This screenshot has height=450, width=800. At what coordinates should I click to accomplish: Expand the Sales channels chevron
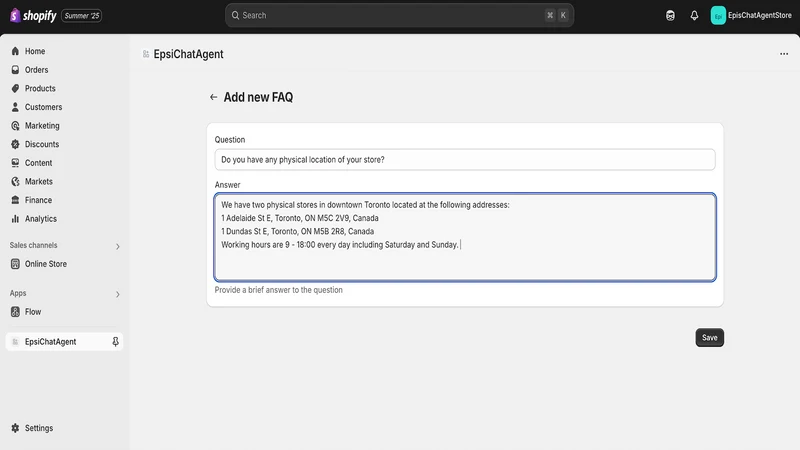click(x=117, y=246)
